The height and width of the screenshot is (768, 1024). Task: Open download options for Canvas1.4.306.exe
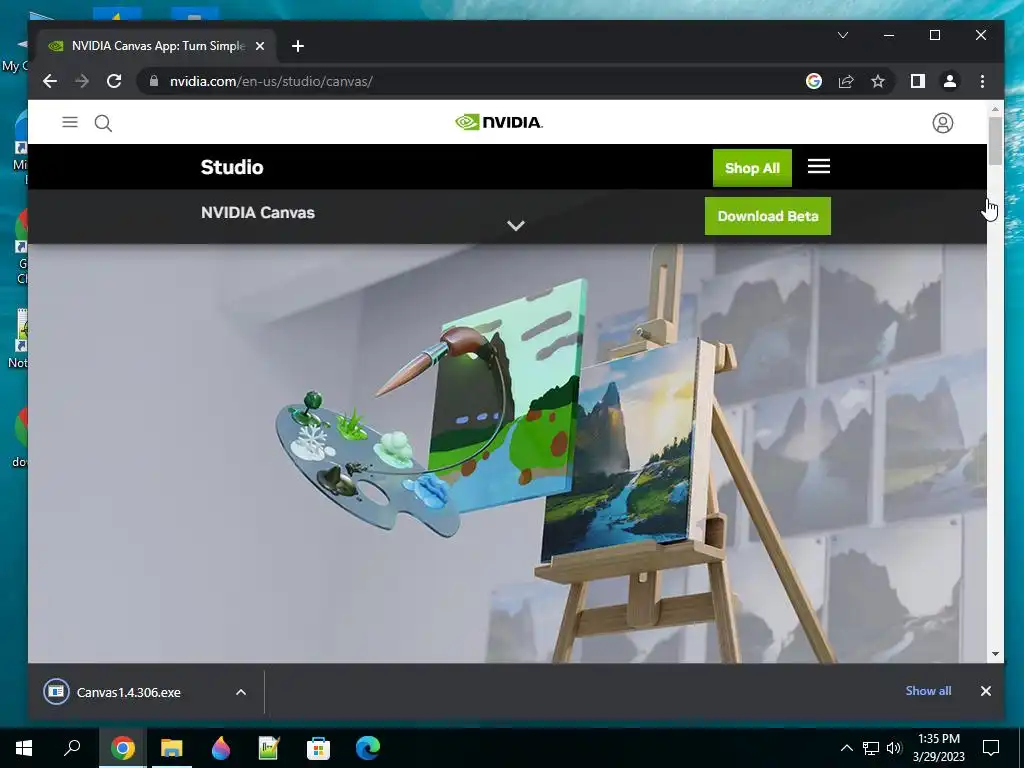pos(241,692)
